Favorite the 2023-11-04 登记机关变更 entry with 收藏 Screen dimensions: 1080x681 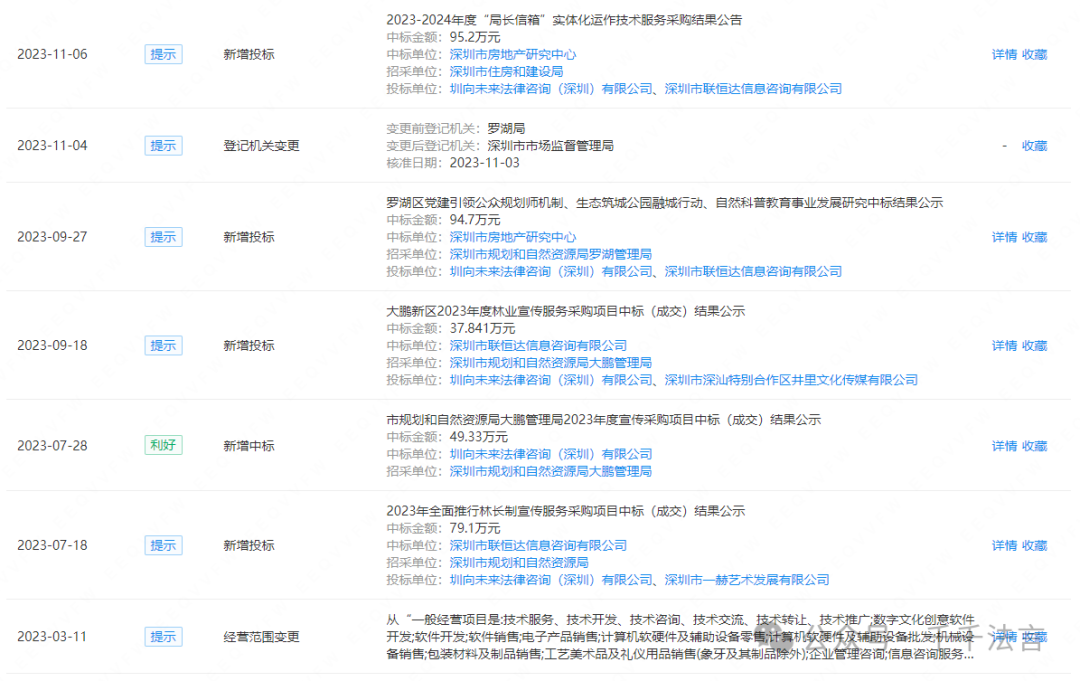(x=1034, y=146)
